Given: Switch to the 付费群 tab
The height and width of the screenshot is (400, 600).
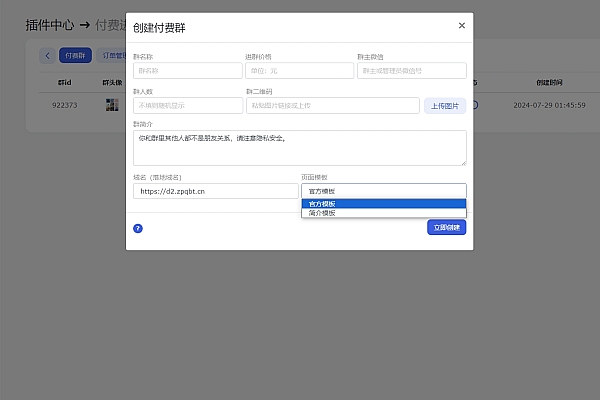Looking at the screenshot, I should 75,56.
